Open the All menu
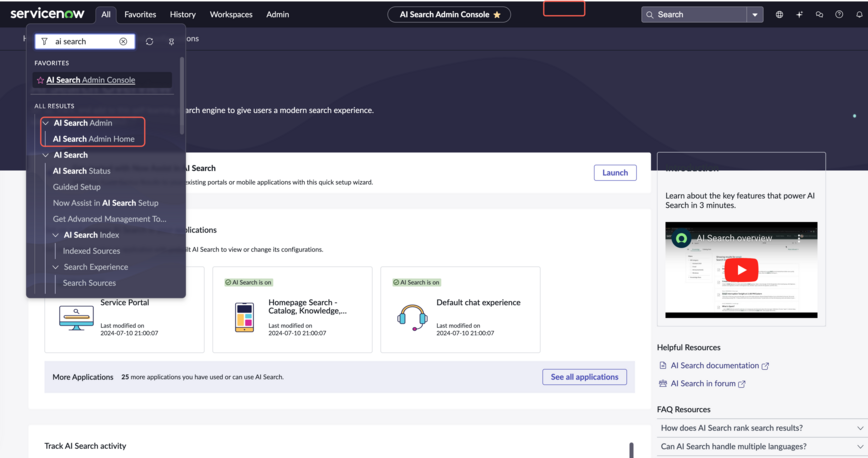This screenshot has width=868, height=458. pos(106,14)
